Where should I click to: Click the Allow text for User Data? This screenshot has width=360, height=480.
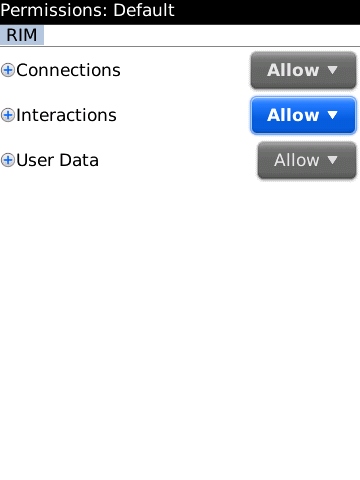297,160
